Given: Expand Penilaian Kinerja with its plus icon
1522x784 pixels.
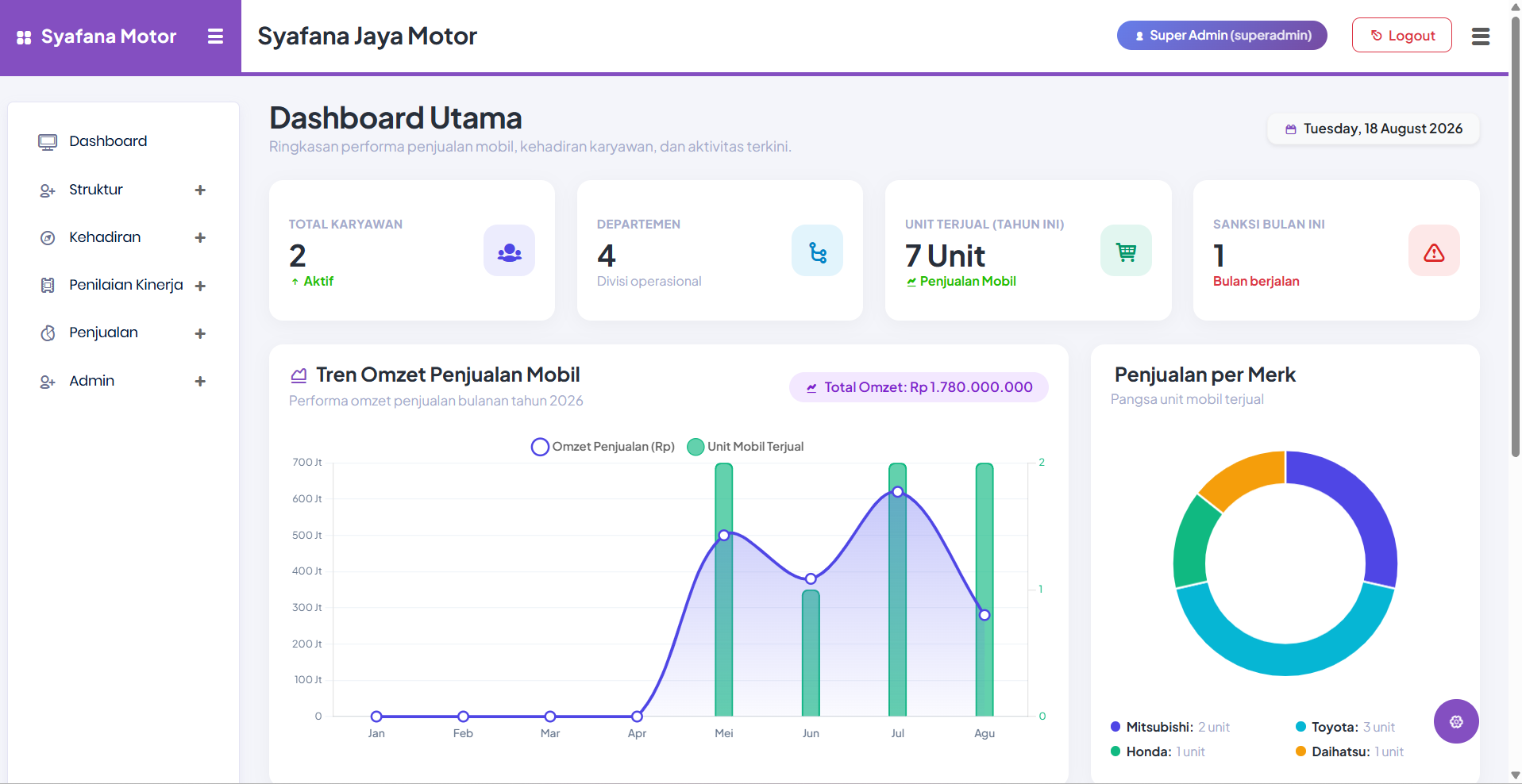Looking at the screenshot, I should click(x=200, y=286).
